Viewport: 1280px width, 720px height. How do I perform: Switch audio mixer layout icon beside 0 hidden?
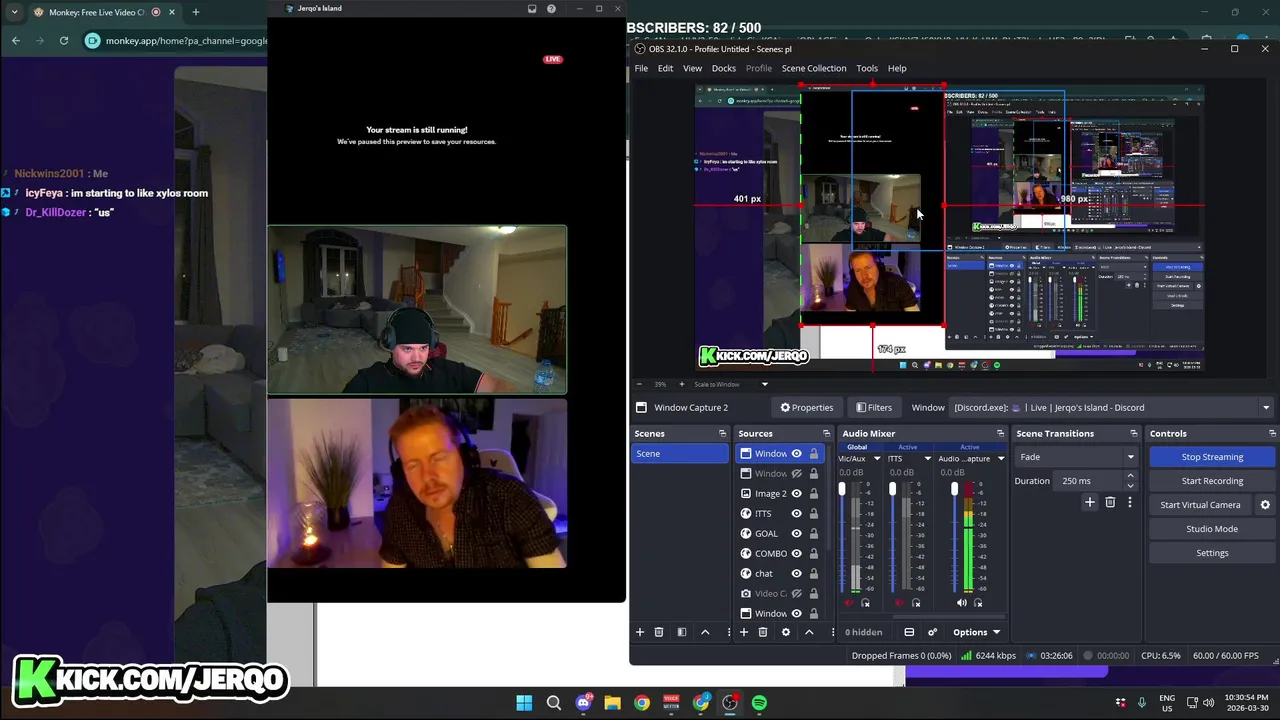[x=909, y=632]
